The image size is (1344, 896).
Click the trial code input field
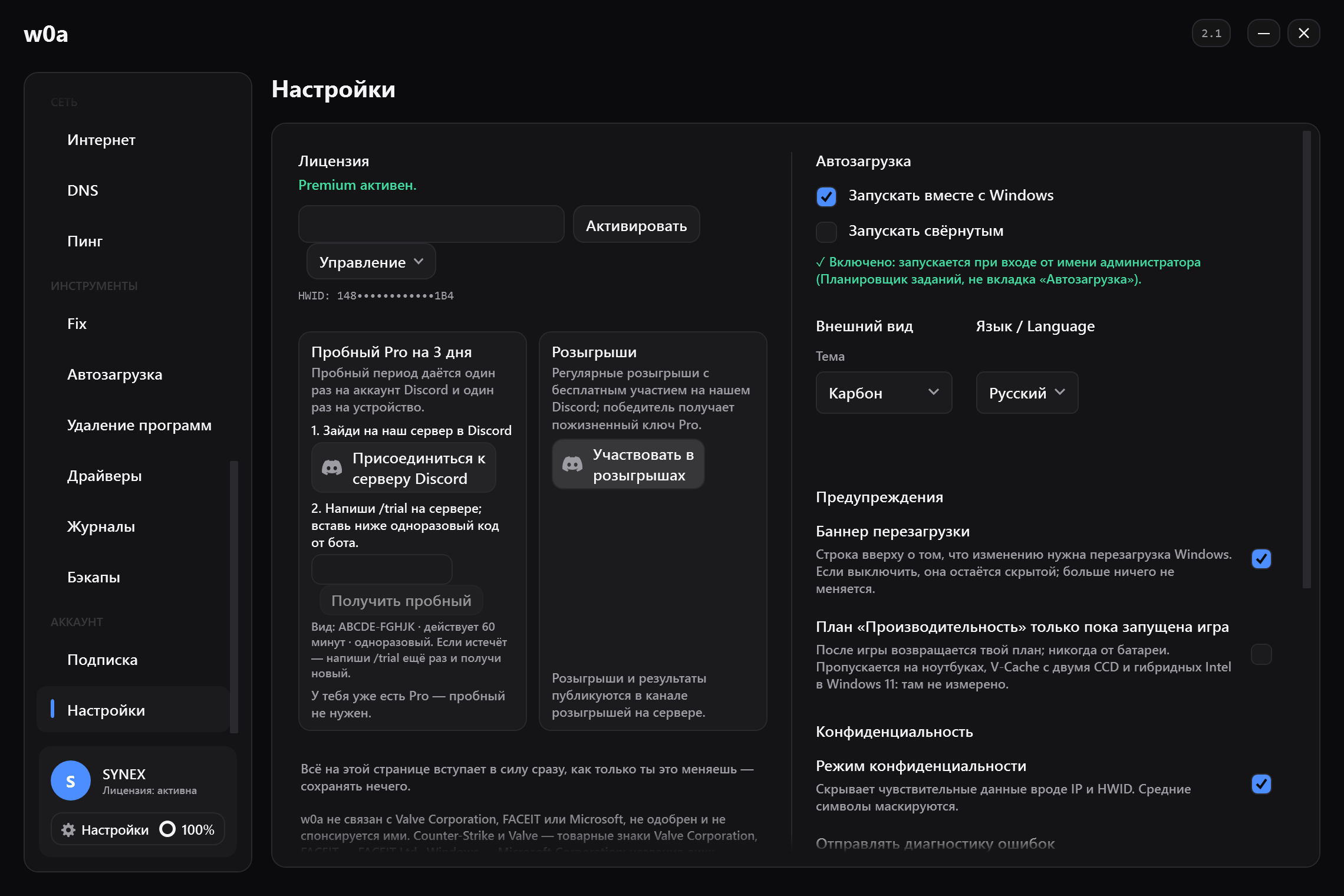(382, 569)
